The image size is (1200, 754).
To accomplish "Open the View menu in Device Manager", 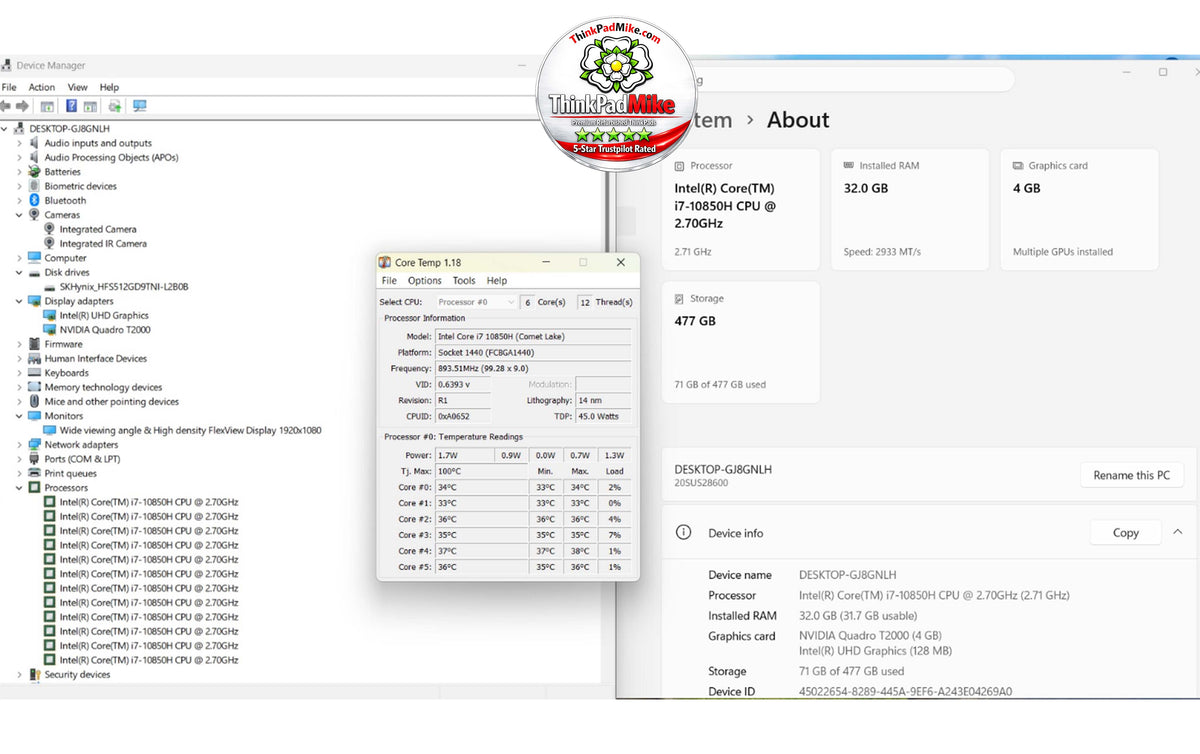I will click(78, 88).
